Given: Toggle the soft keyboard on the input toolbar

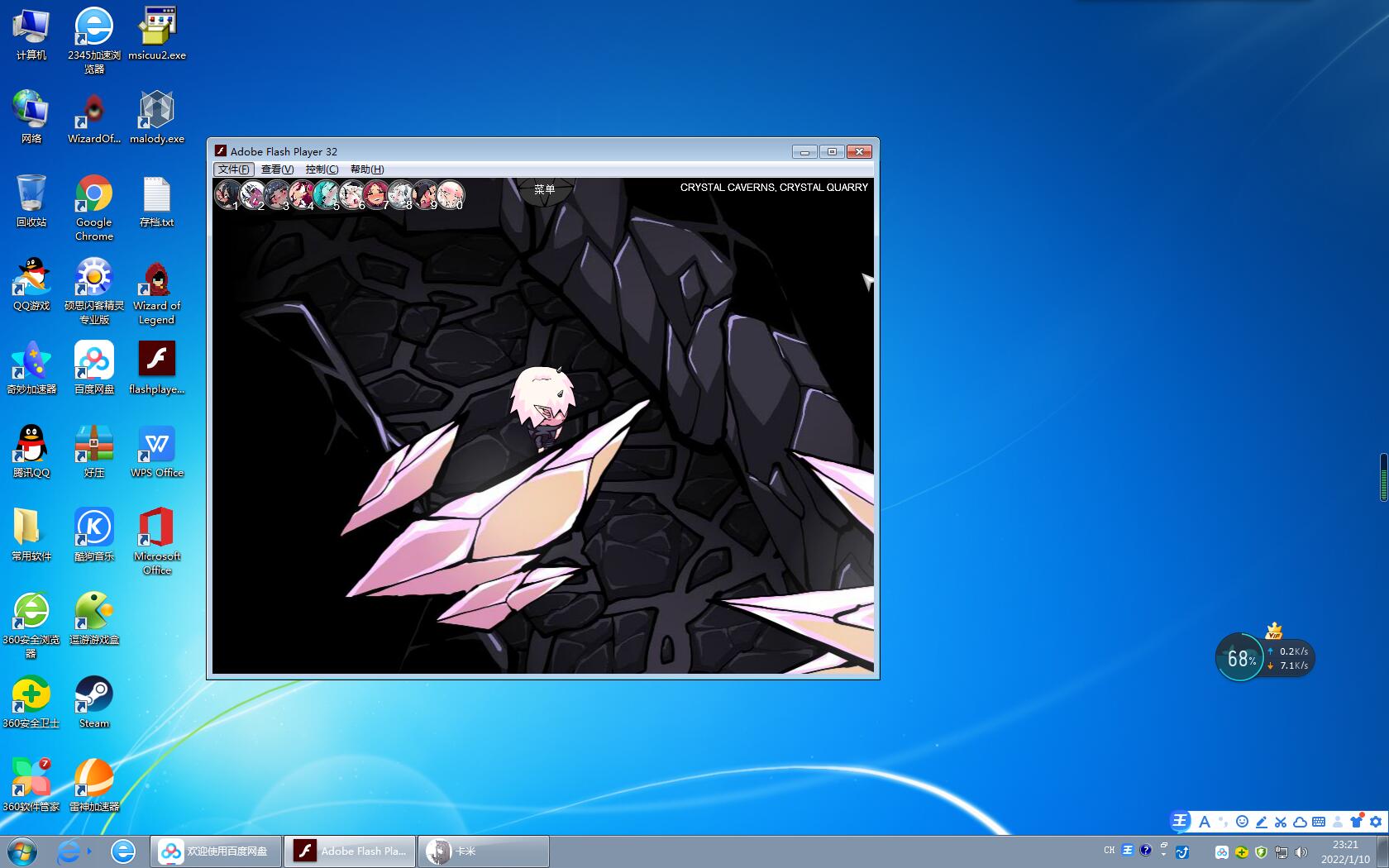Looking at the screenshot, I should point(1319,823).
